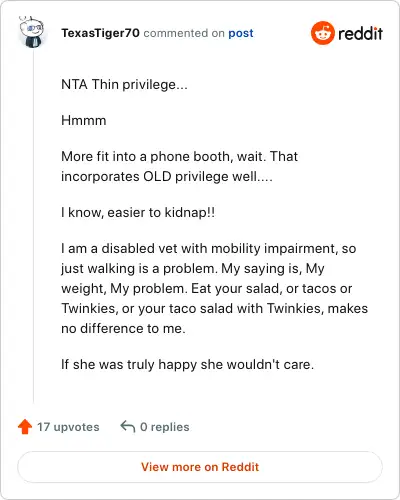Upvote the comment with the orange arrow

click(x=25, y=427)
